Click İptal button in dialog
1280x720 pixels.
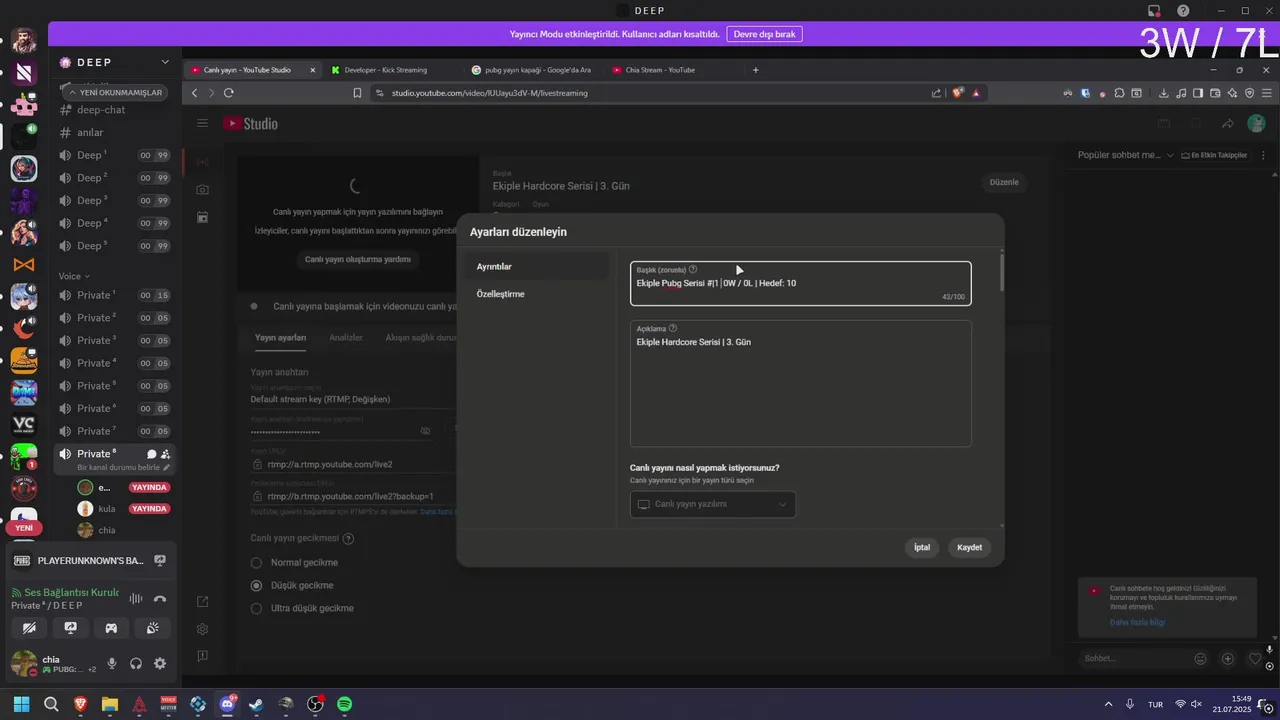[922, 547]
